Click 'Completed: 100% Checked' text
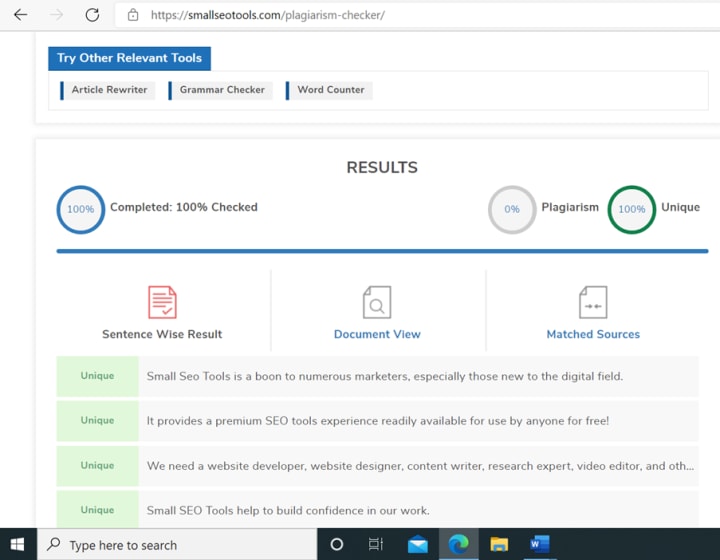 tap(184, 207)
